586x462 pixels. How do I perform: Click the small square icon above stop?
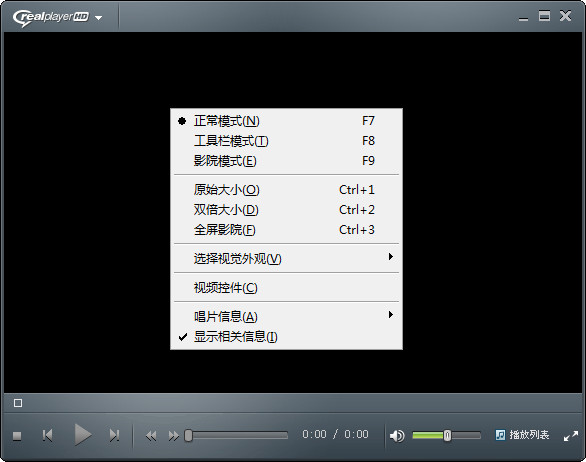pyautogui.click(x=18, y=403)
